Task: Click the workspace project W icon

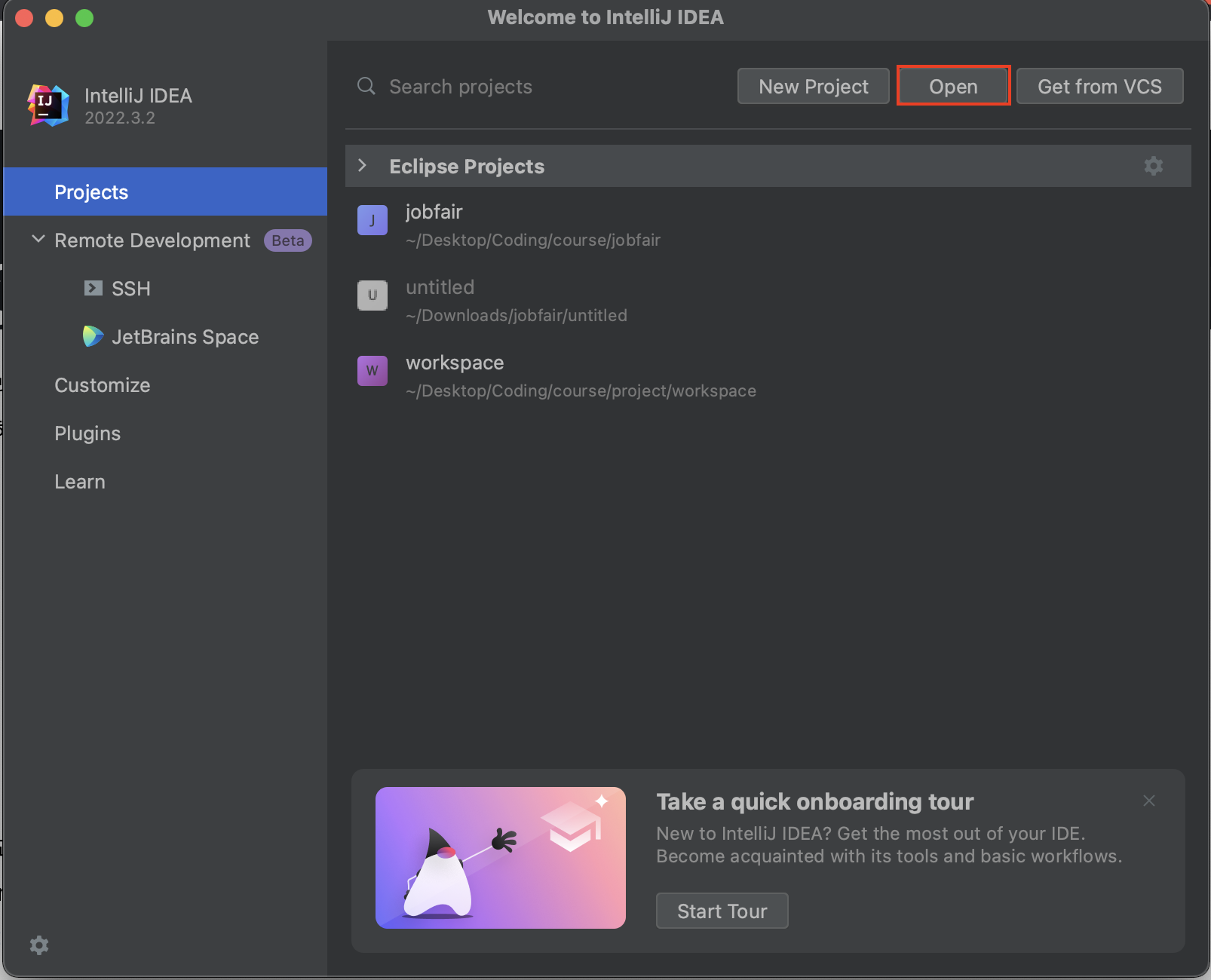Action: (x=372, y=371)
